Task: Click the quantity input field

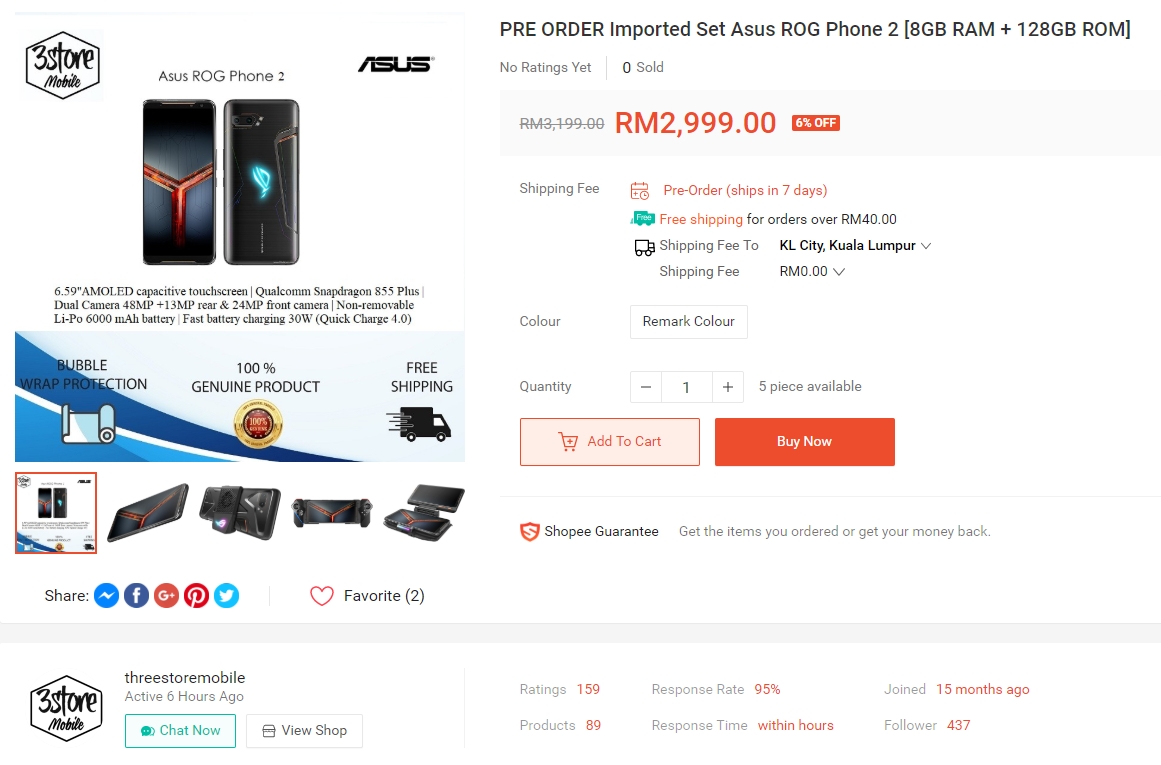Action: pos(686,387)
